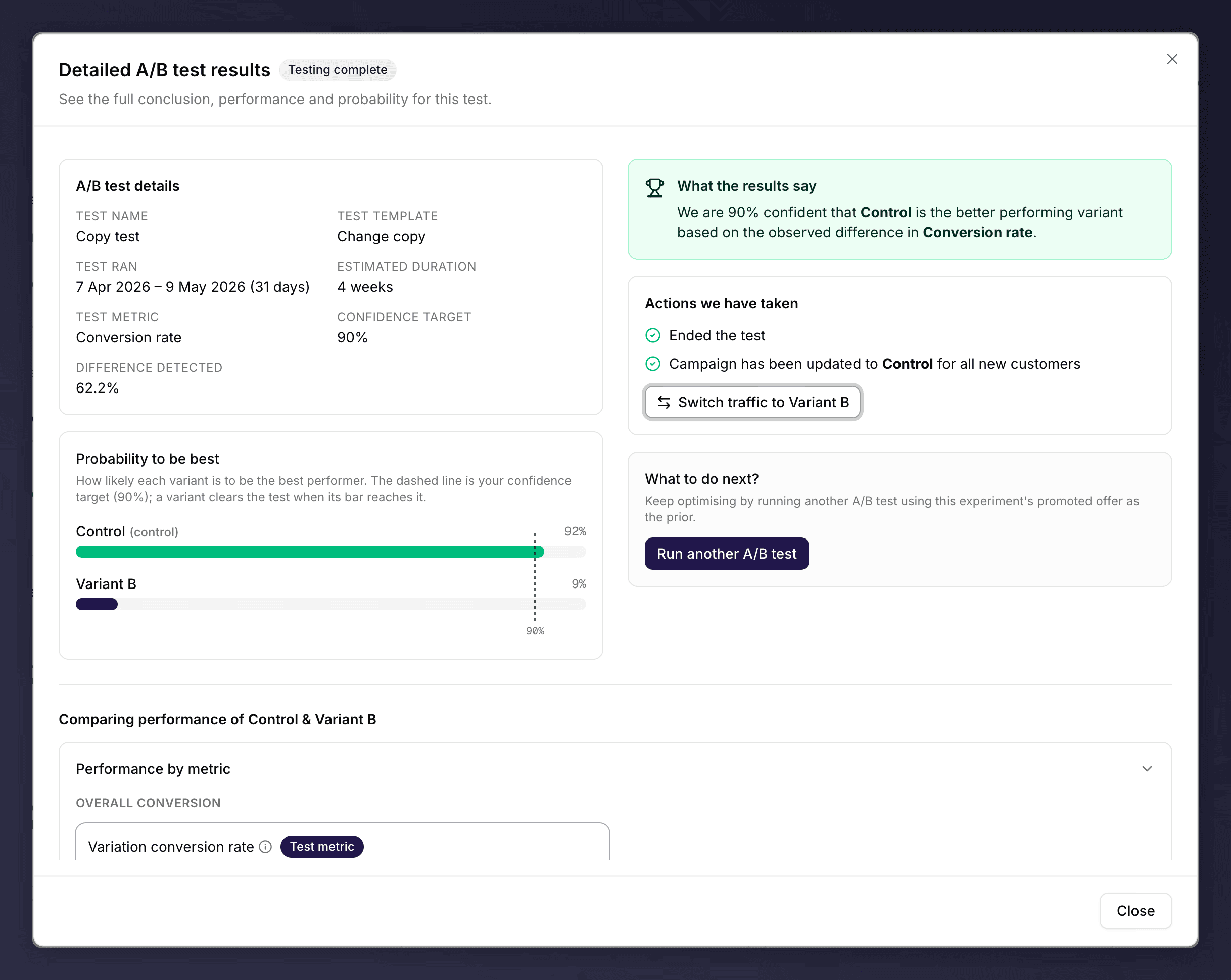Click the 'Performance by metric' heading
The image size is (1231, 980).
coord(153,769)
